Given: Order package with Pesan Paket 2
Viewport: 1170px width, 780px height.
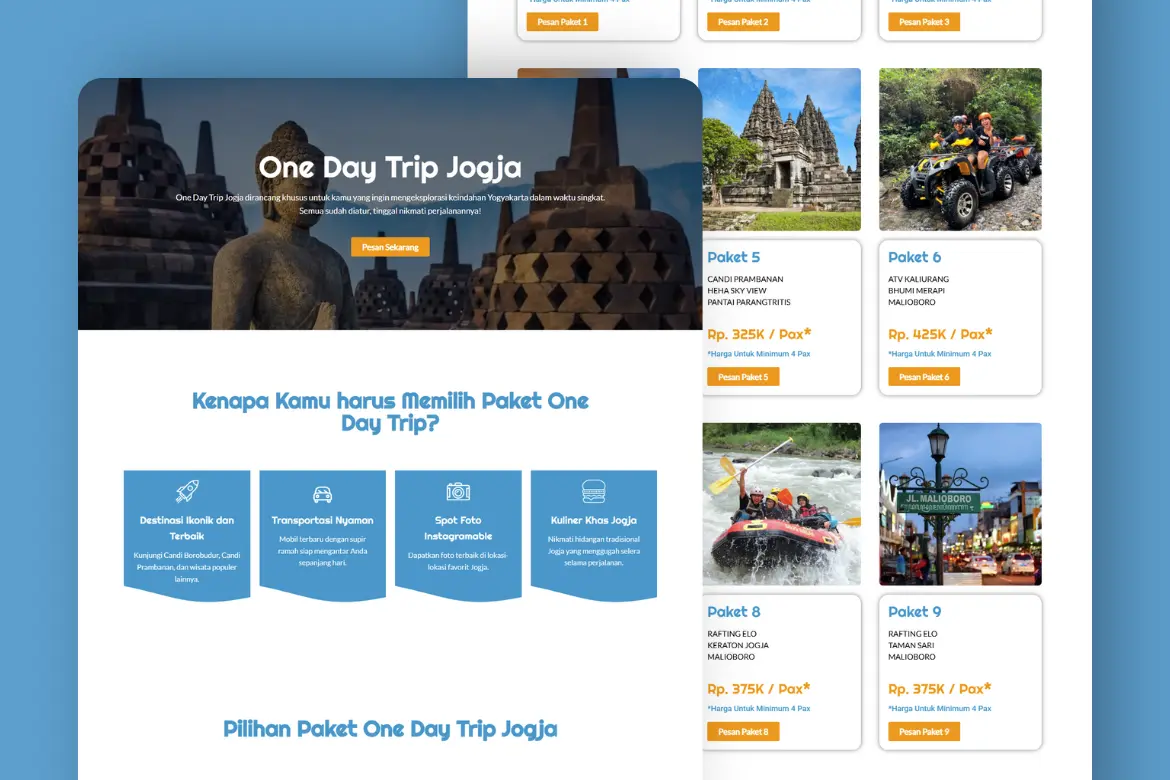Looking at the screenshot, I should click(743, 22).
